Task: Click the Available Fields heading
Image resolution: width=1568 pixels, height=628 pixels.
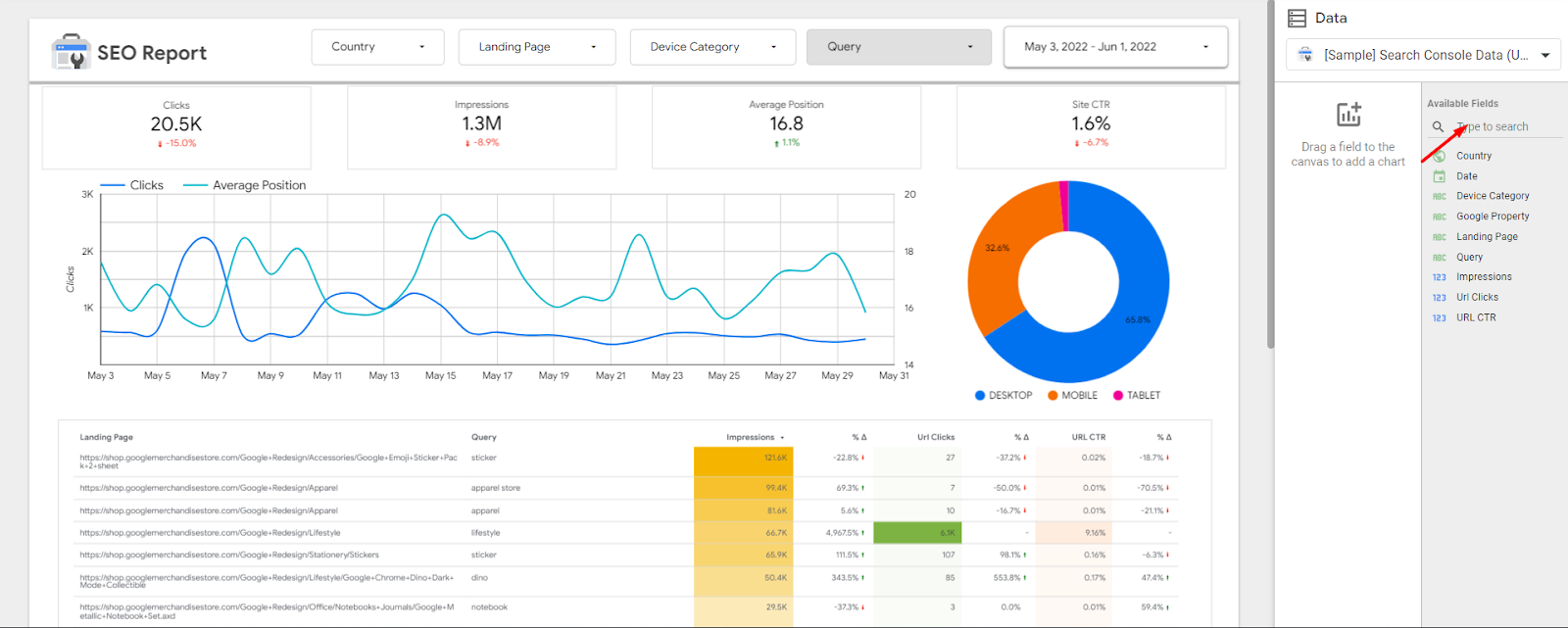Action: pos(1462,103)
